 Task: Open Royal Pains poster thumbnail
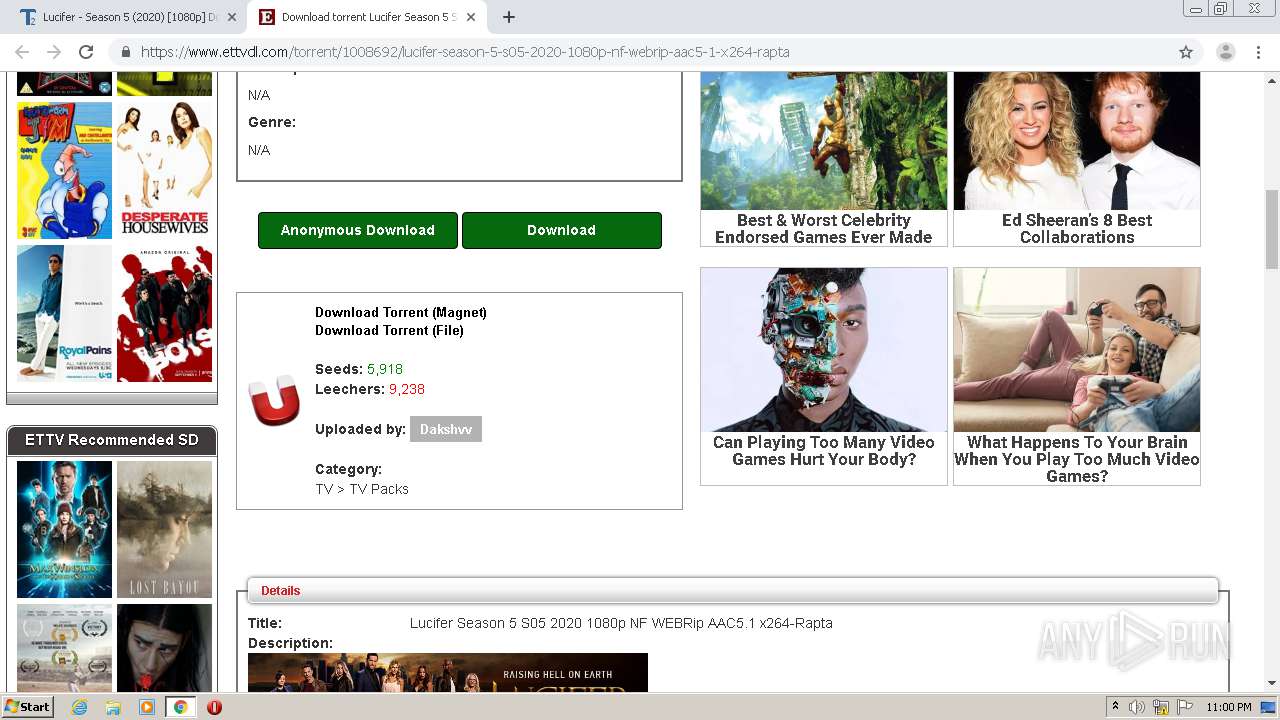pos(64,313)
